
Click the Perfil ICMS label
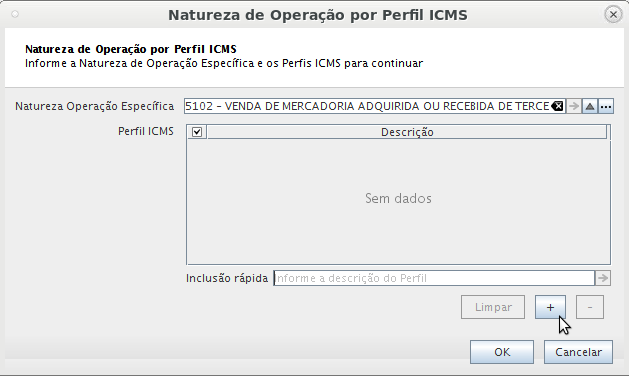pos(146,131)
